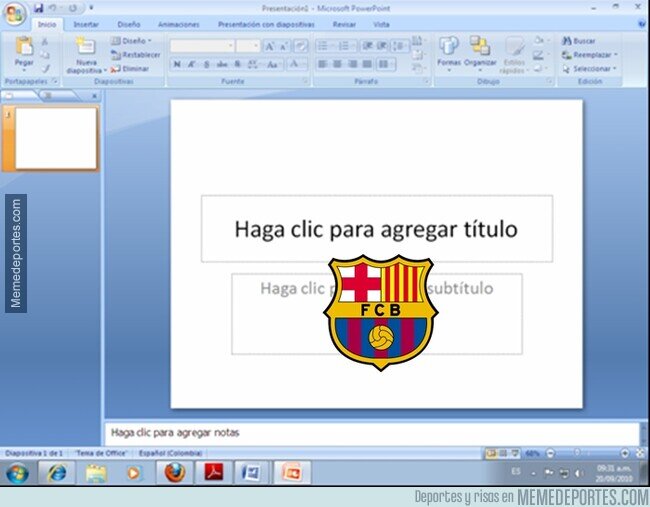Open the Formas shapes gallery

click(x=449, y=46)
